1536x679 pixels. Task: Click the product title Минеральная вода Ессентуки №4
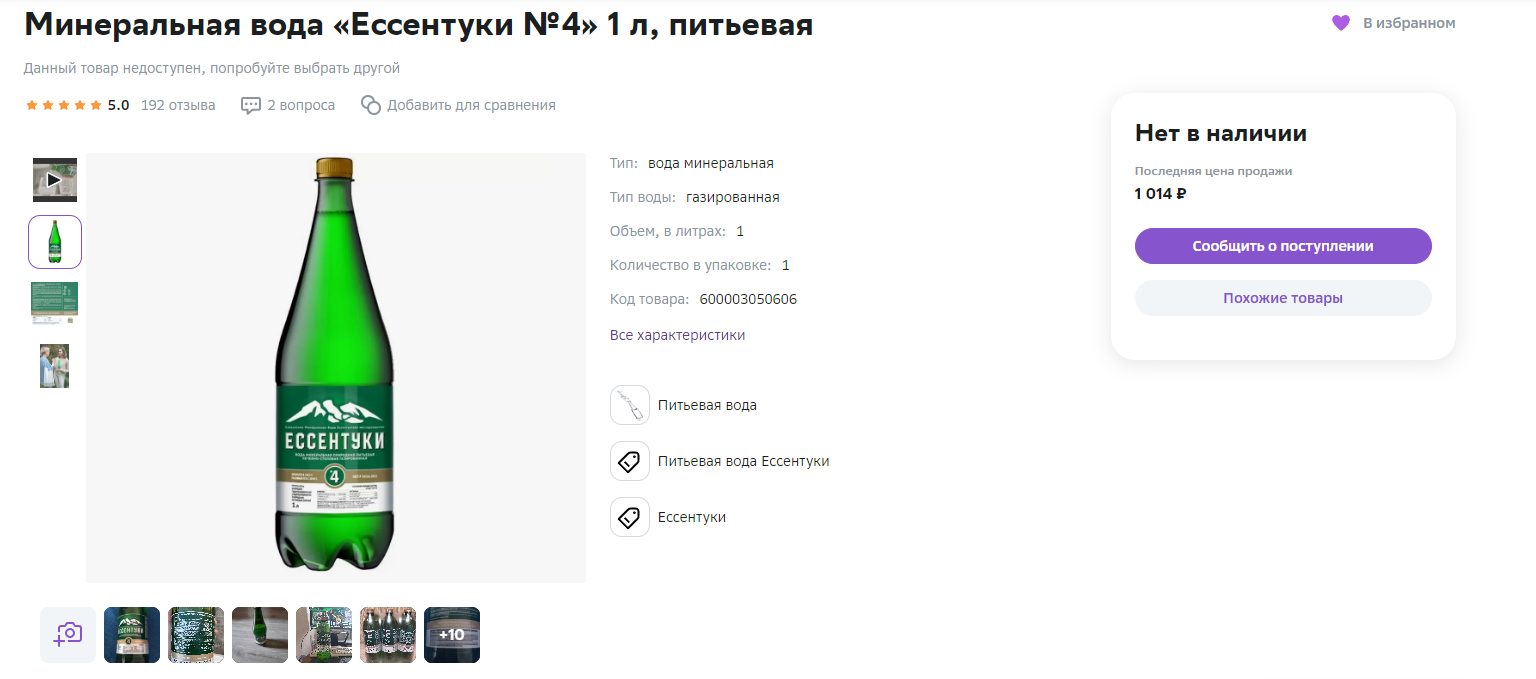[419, 25]
